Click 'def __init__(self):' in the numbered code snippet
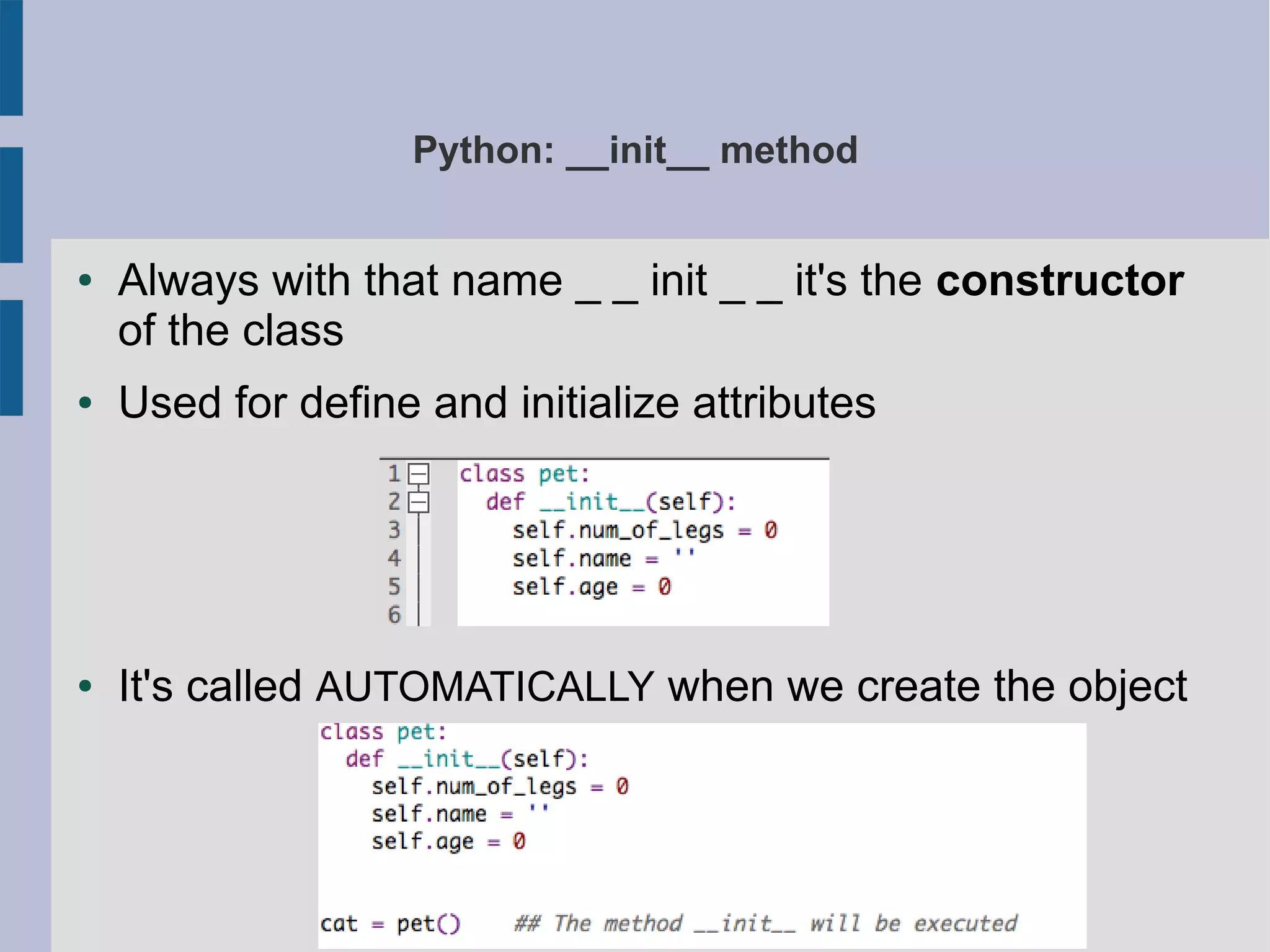Viewport: 1270px width, 952px height. 611,502
